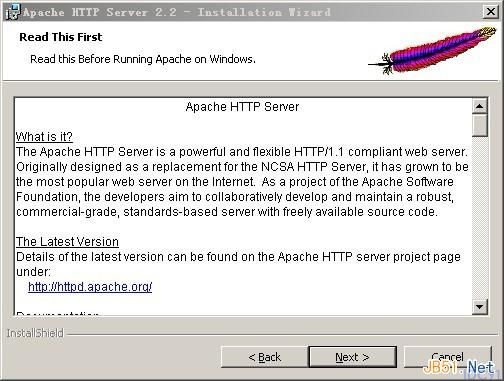Image resolution: width=504 pixels, height=381 pixels.
Task: Click the 'Read This First' header text
Action: pos(61,37)
